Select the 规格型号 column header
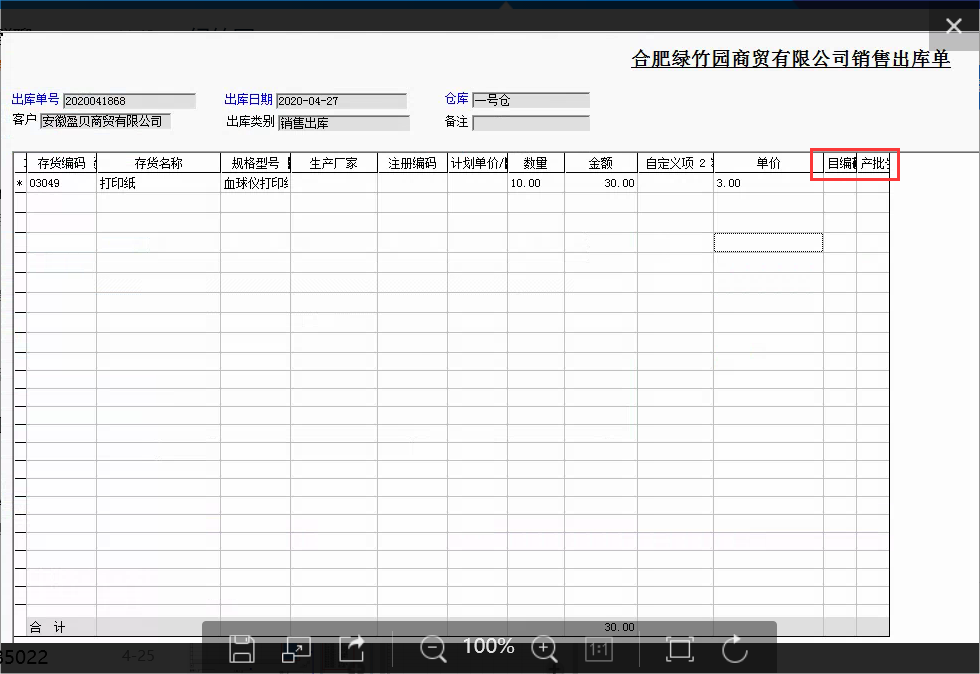Image resolution: width=980 pixels, height=674 pixels. pyautogui.click(x=256, y=163)
